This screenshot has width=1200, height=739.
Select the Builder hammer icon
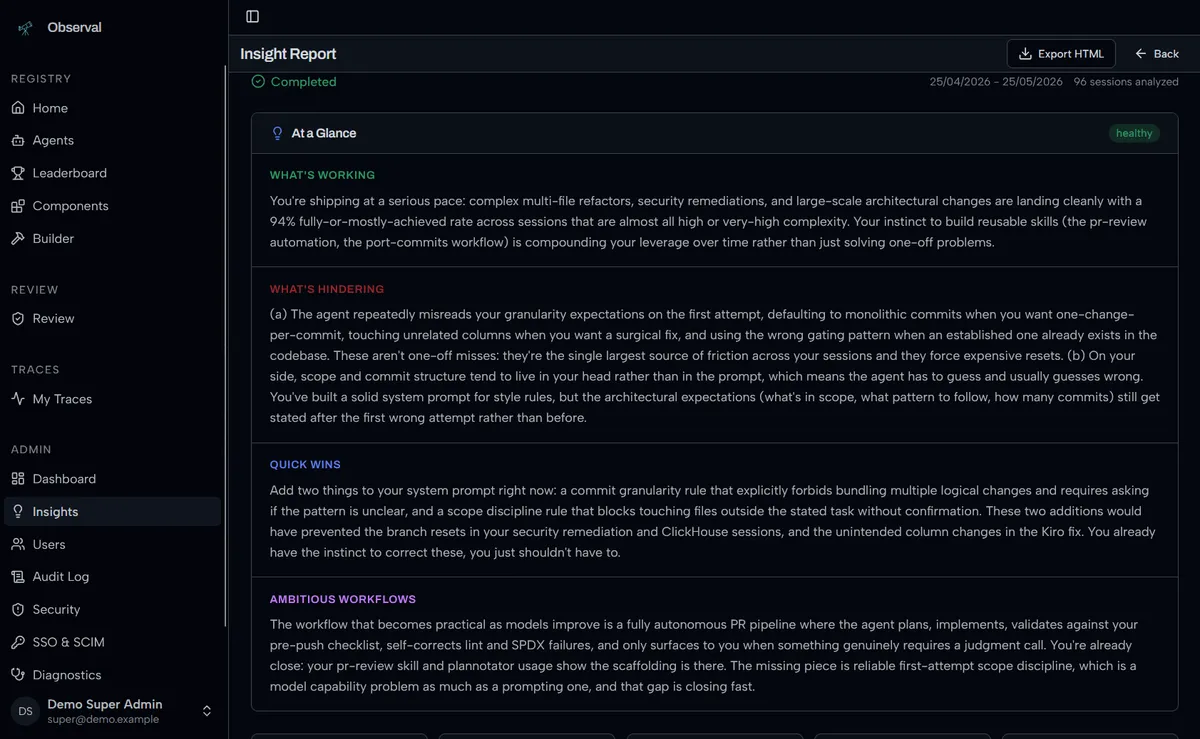tap(18, 239)
